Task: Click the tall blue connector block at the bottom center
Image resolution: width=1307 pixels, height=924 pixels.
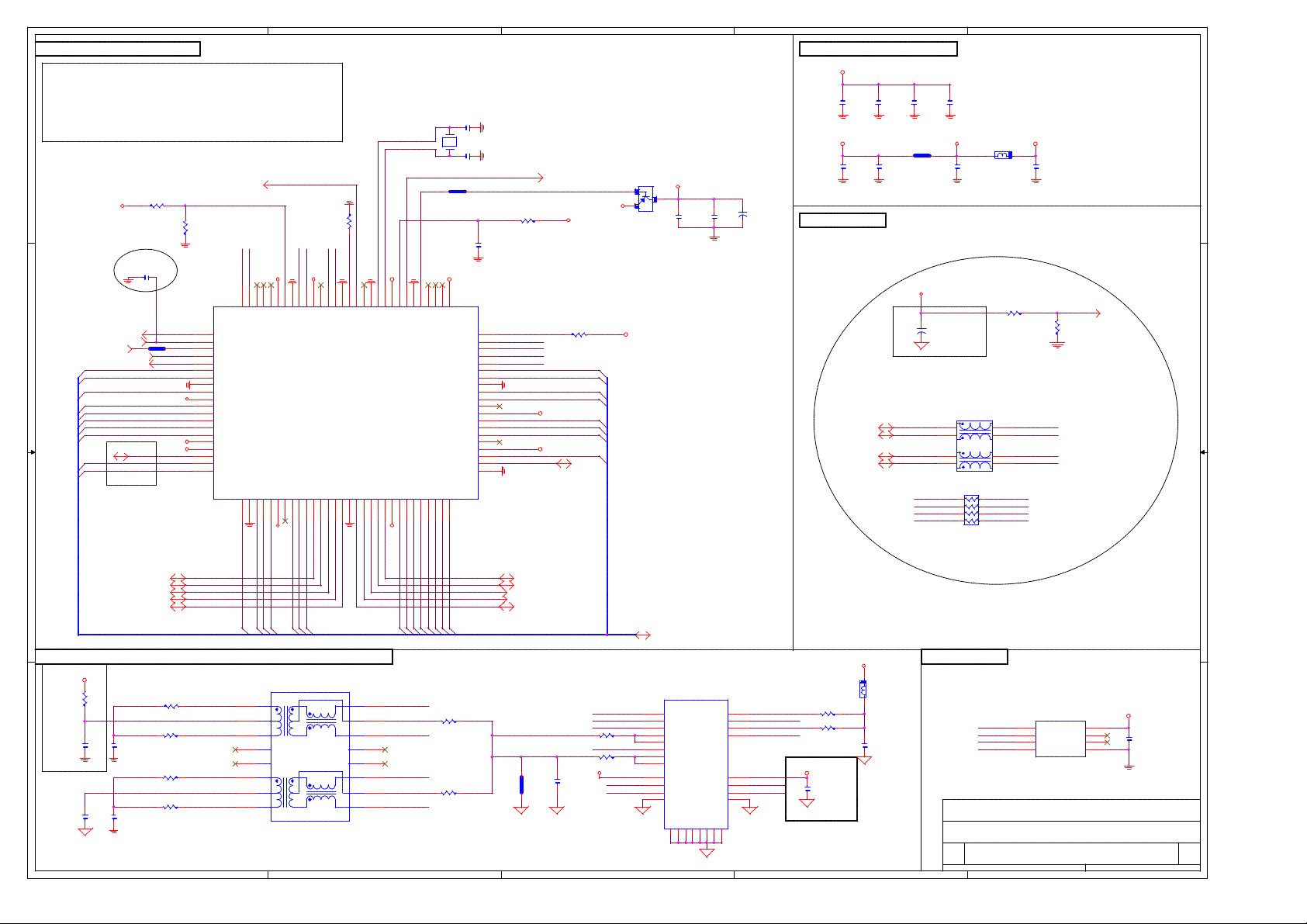Action: [696, 764]
